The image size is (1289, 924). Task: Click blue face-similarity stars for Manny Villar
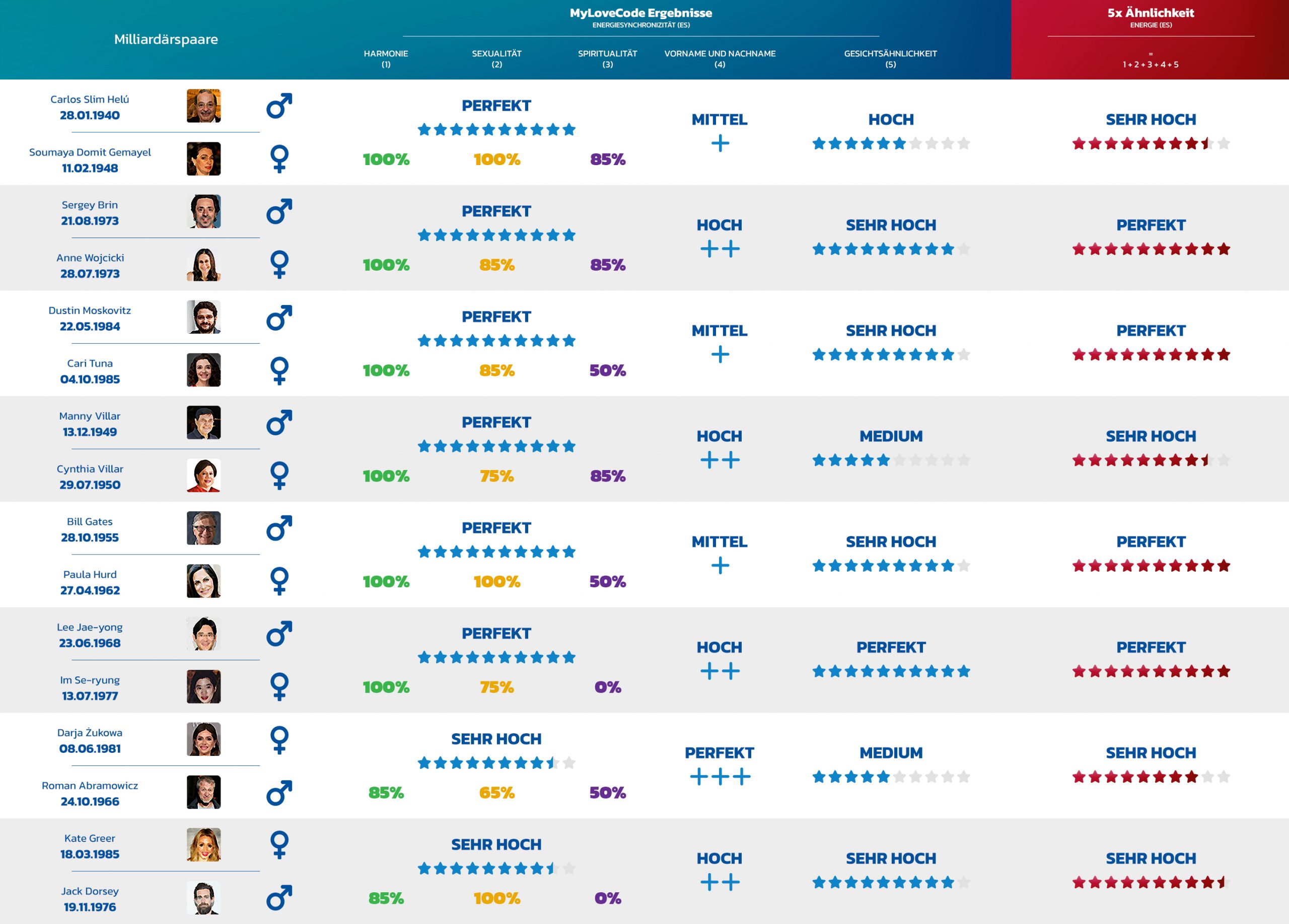point(891,460)
